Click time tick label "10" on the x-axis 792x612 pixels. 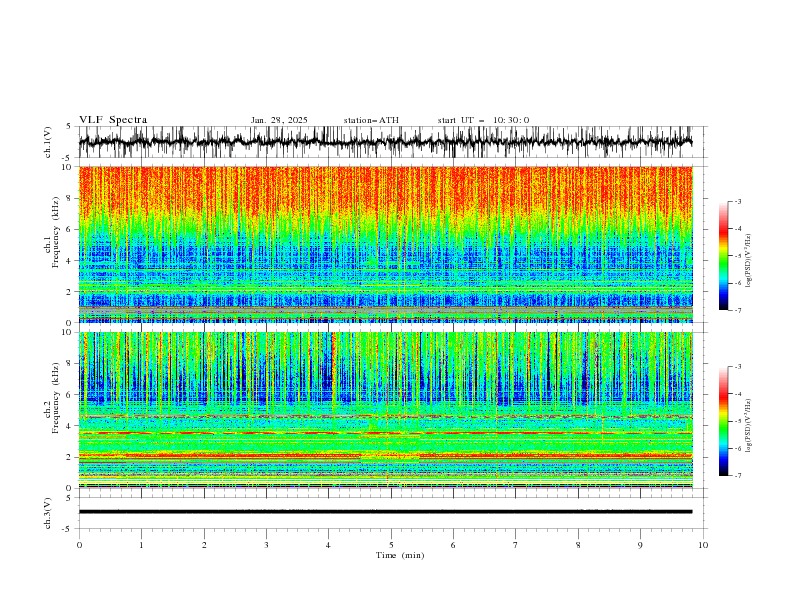[703, 545]
